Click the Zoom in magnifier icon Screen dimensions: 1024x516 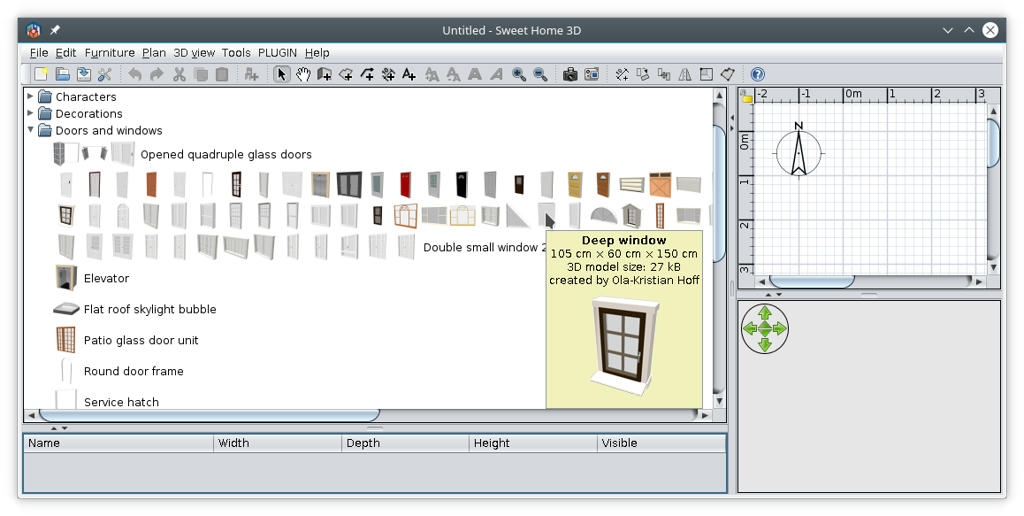pyautogui.click(x=519, y=74)
